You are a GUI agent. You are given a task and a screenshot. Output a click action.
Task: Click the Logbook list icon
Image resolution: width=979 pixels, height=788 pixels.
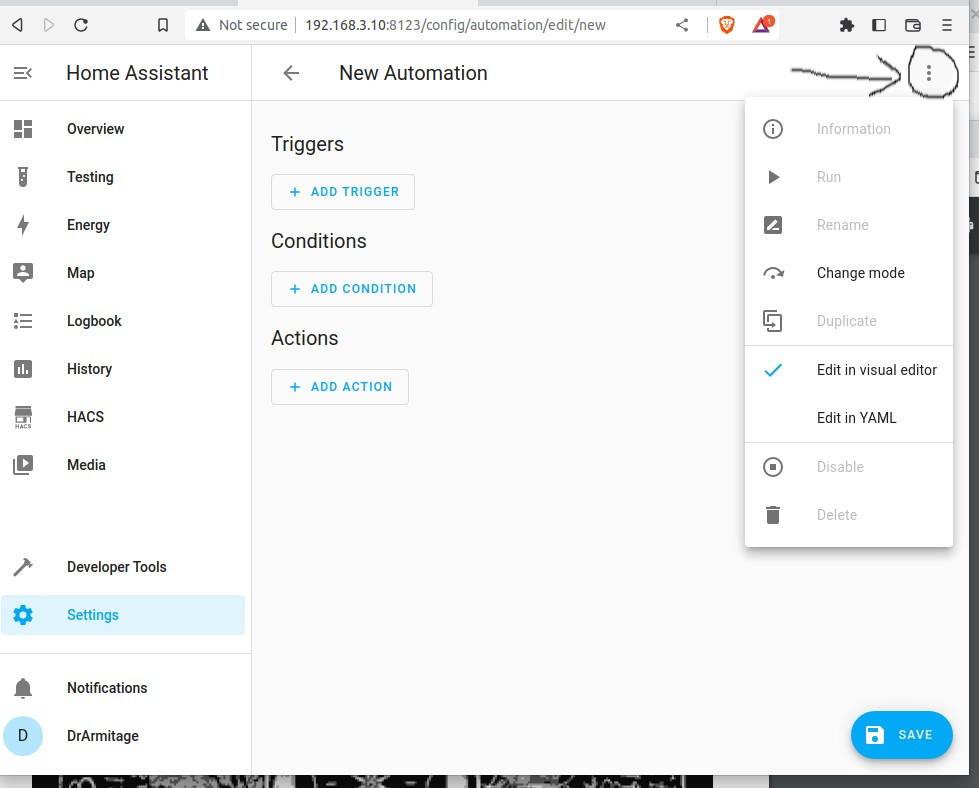click(x=22, y=321)
